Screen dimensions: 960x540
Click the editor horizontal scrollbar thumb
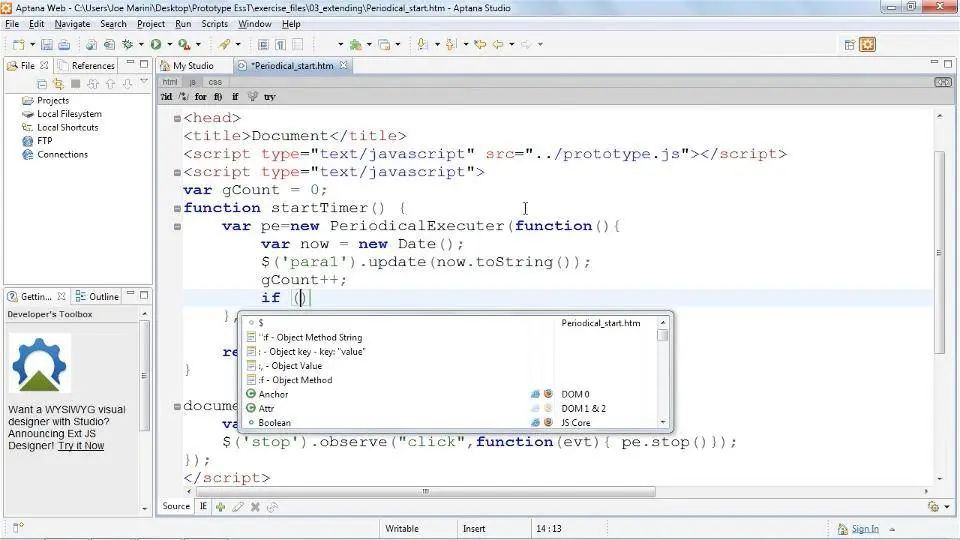(x=426, y=492)
